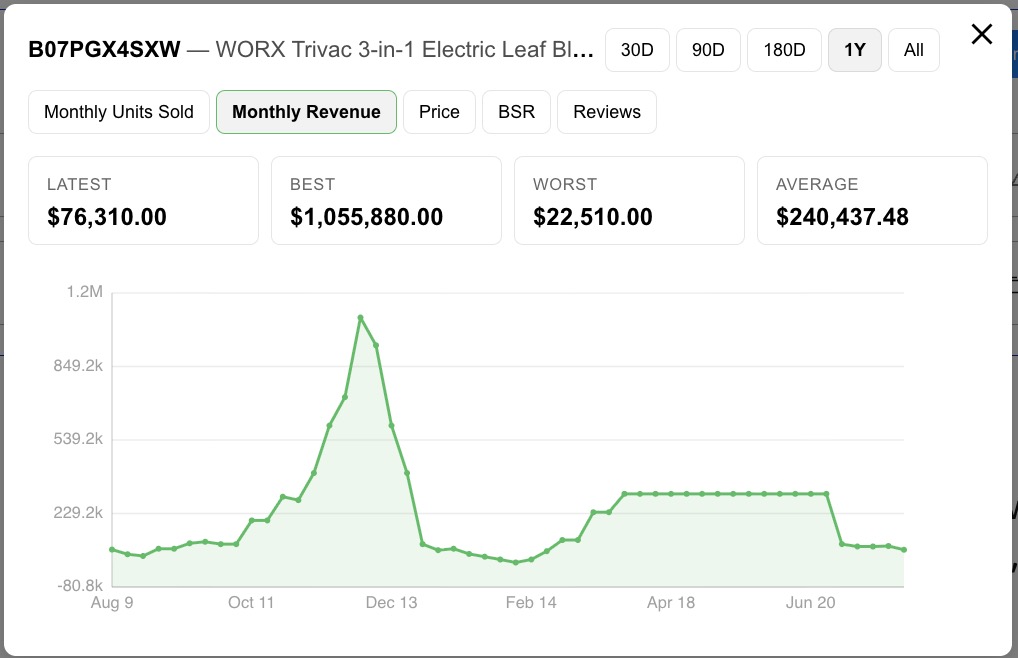This screenshot has width=1018, height=658.
Task: Click the Apr 18 x-axis label
Action: 671,603
